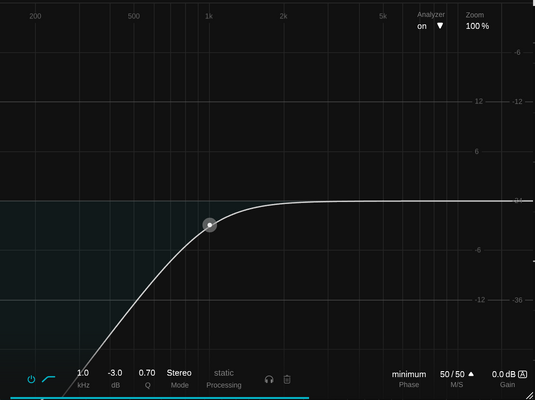Click the Analyzer 'on' value

(422, 26)
